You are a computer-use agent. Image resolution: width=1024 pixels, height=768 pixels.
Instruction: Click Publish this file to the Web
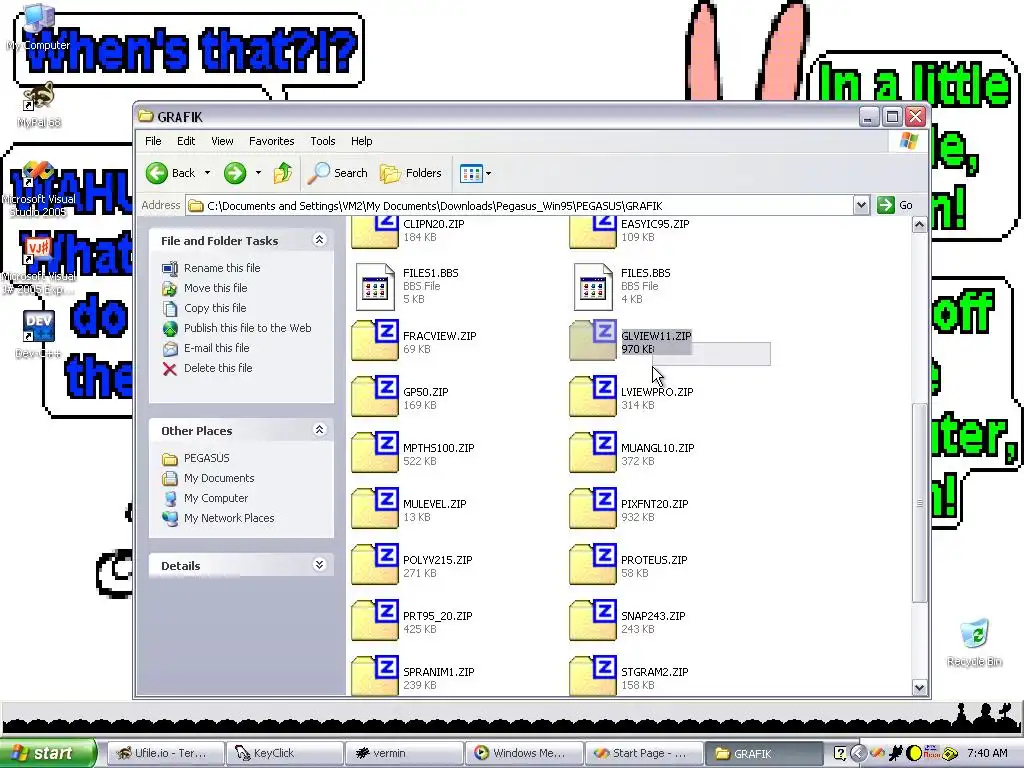pyautogui.click(x=248, y=328)
